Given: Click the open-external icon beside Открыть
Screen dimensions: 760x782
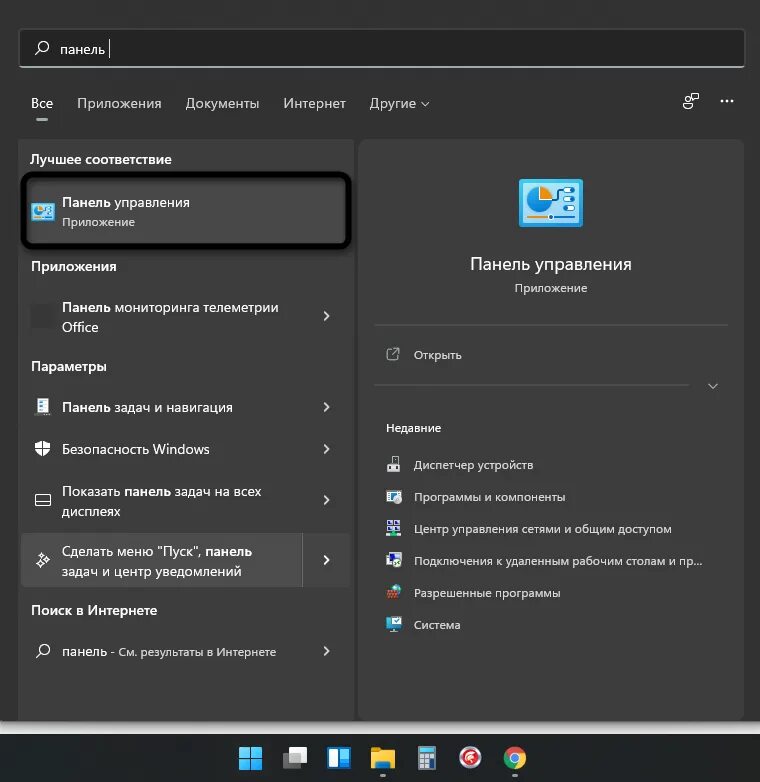Looking at the screenshot, I should point(393,355).
